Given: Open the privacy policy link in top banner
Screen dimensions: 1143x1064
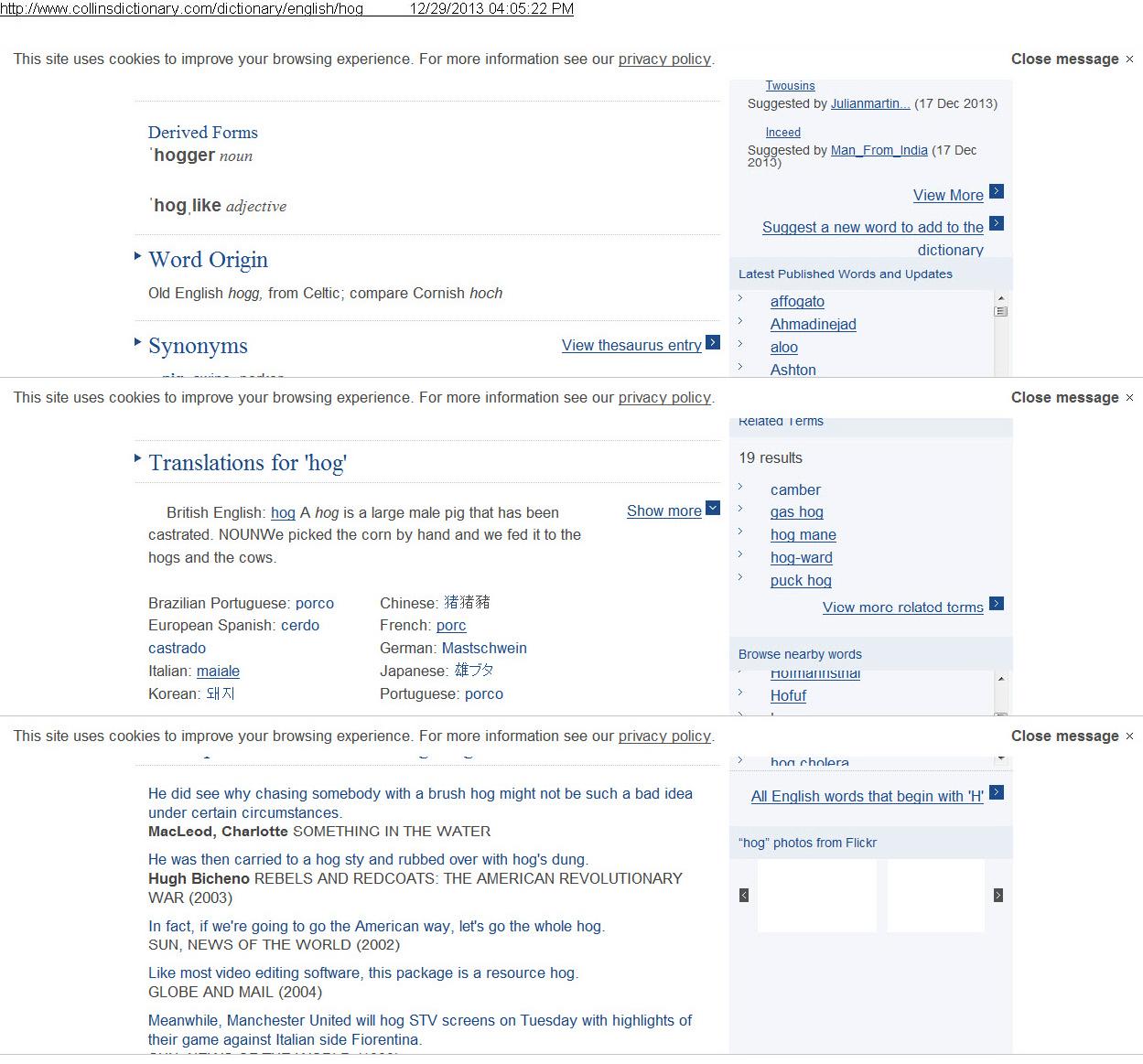Looking at the screenshot, I should [663, 59].
